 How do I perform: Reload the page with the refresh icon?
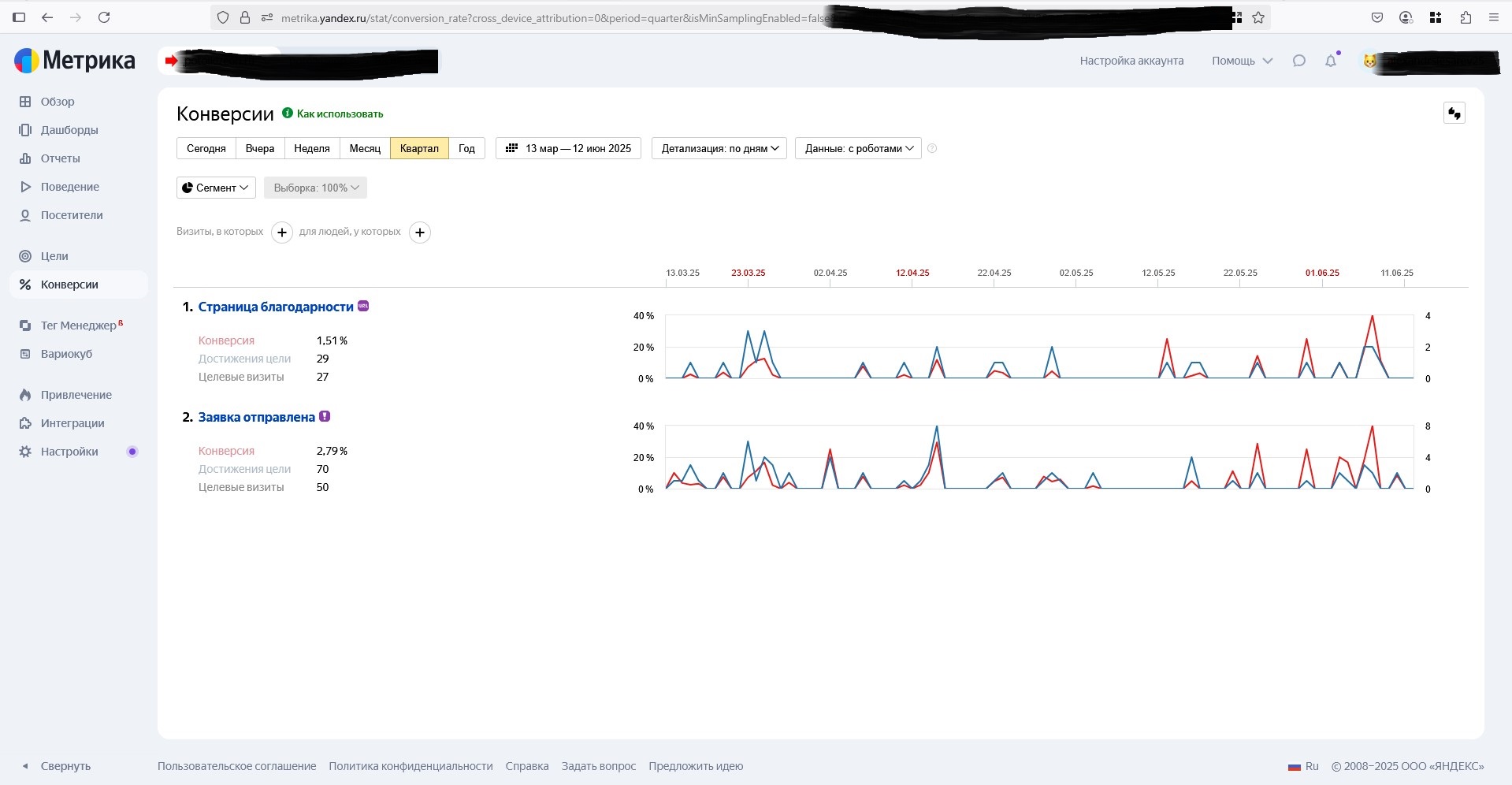(x=104, y=17)
